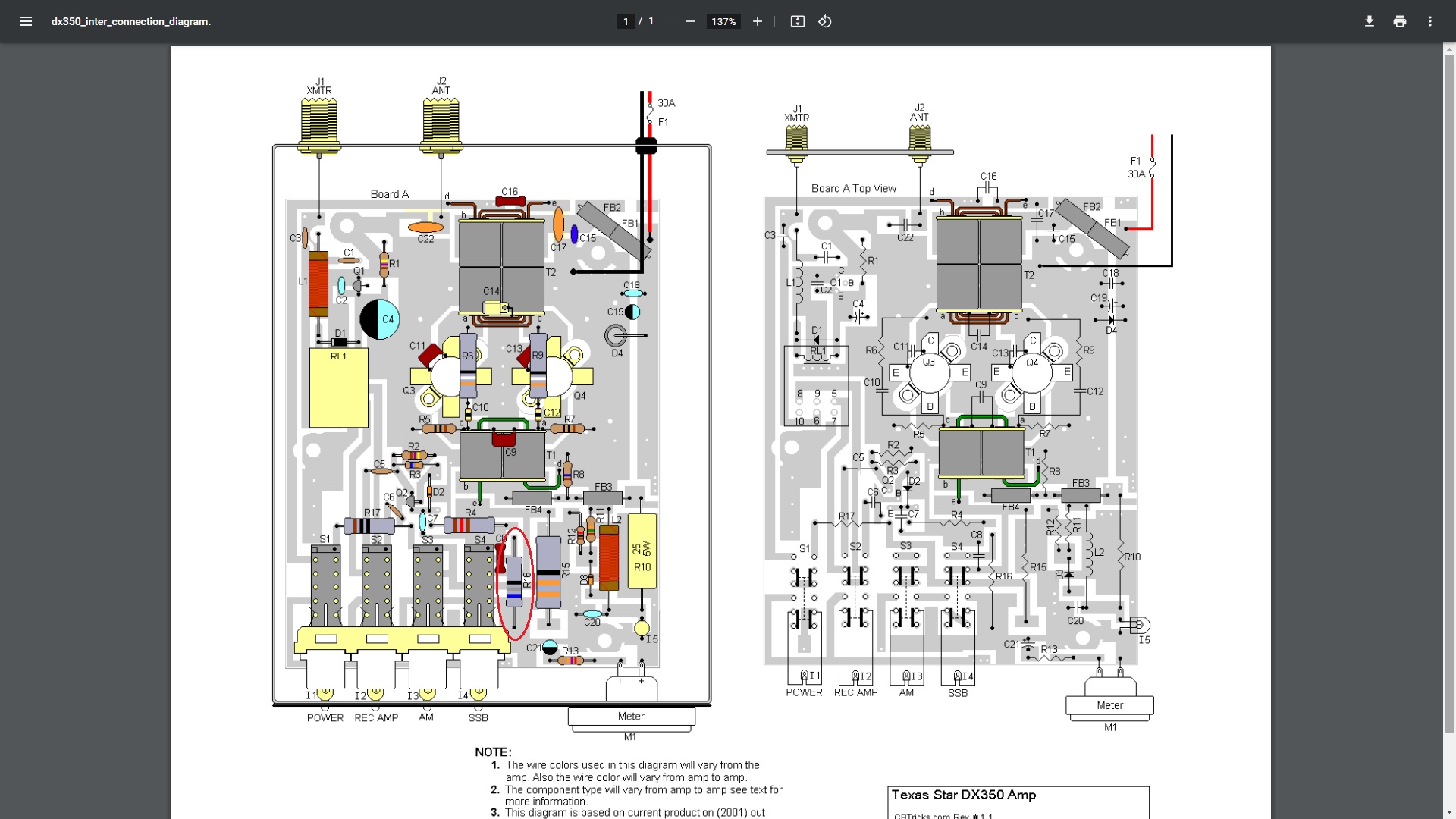Click the page number input field
The image size is (1456, 819).
(x=626, y=21)
